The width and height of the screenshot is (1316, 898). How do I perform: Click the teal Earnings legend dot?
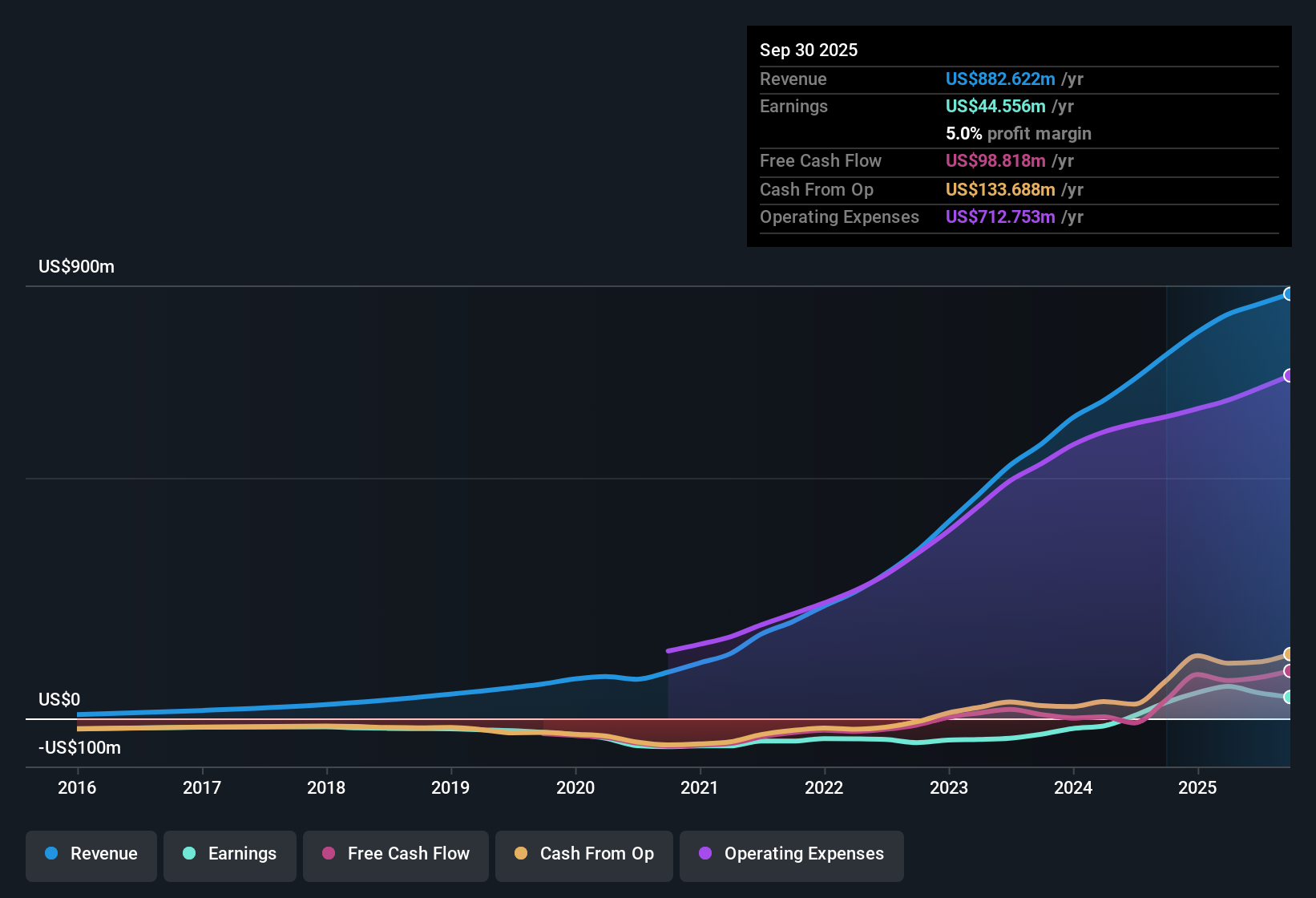189,854
